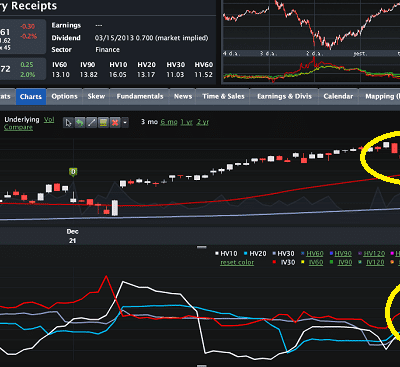Select the pointer cursor chart tool
Viewport: 400px width, 367px height.
68,123
